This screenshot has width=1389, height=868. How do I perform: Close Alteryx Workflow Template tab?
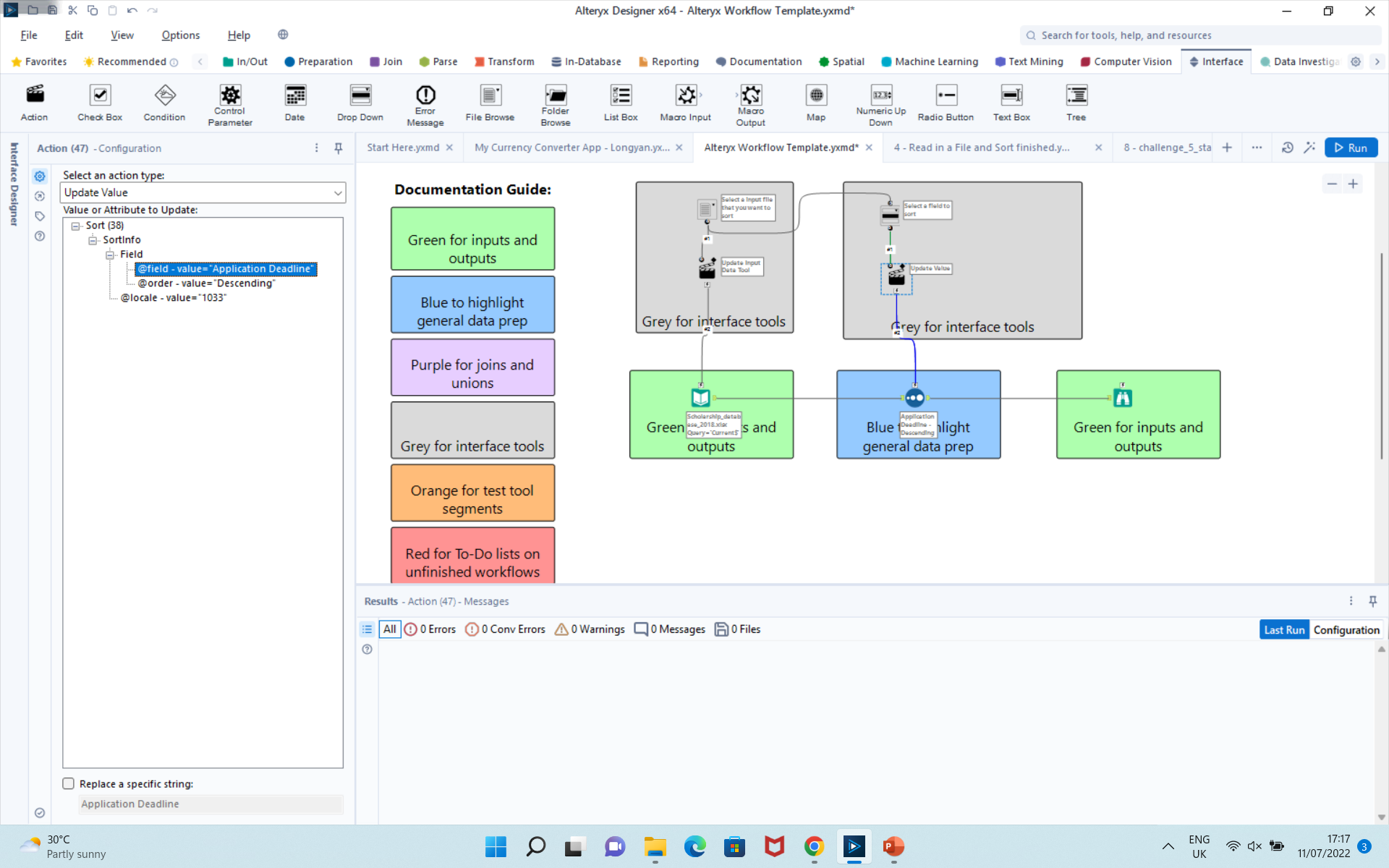[869, 148]
